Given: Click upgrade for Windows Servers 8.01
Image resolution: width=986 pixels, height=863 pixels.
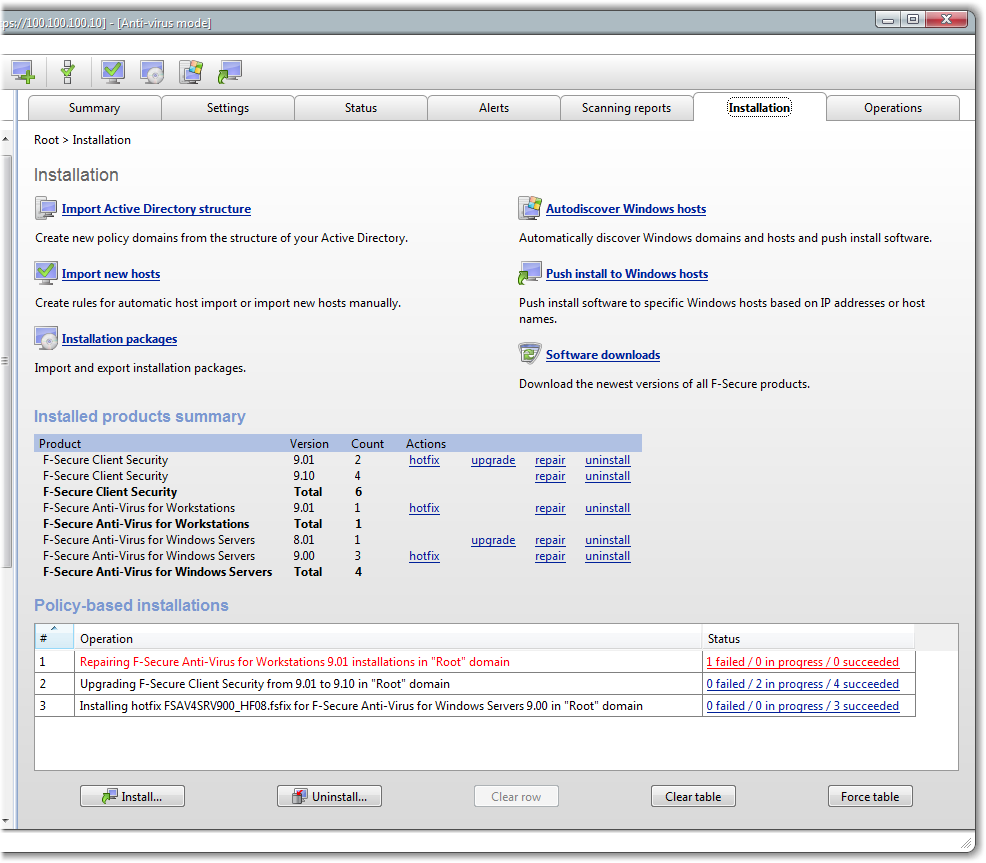Looking at the screenshot, I should [493, 540].
